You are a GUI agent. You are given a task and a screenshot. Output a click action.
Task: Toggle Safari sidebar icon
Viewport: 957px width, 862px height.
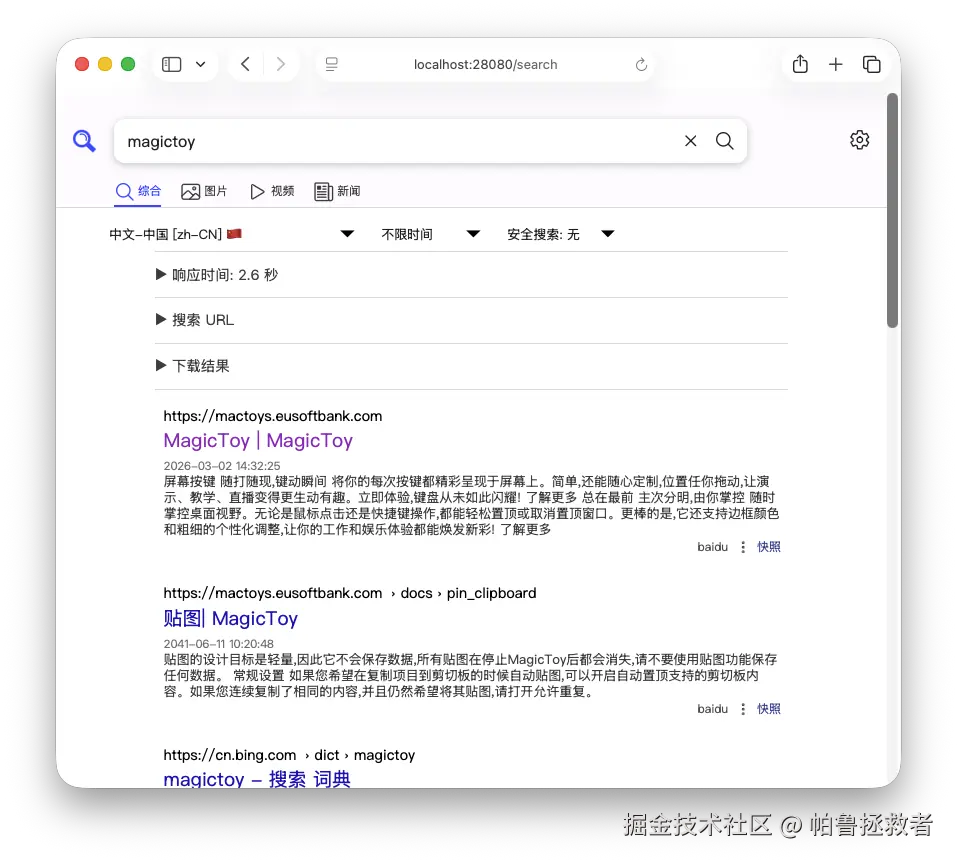tap(172, 64)
